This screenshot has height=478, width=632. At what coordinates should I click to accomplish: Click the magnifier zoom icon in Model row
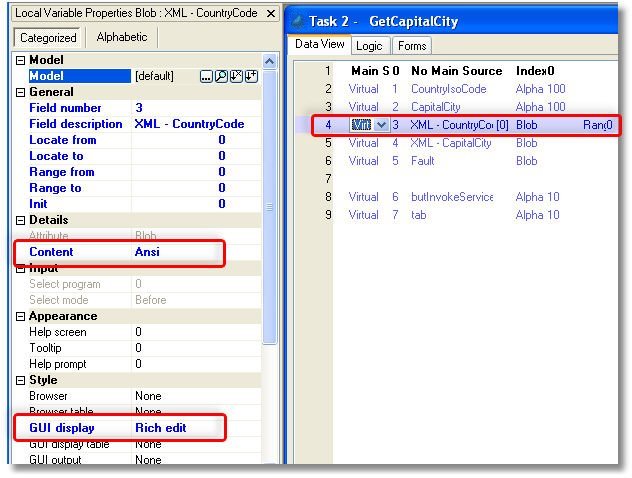[220, 76]
